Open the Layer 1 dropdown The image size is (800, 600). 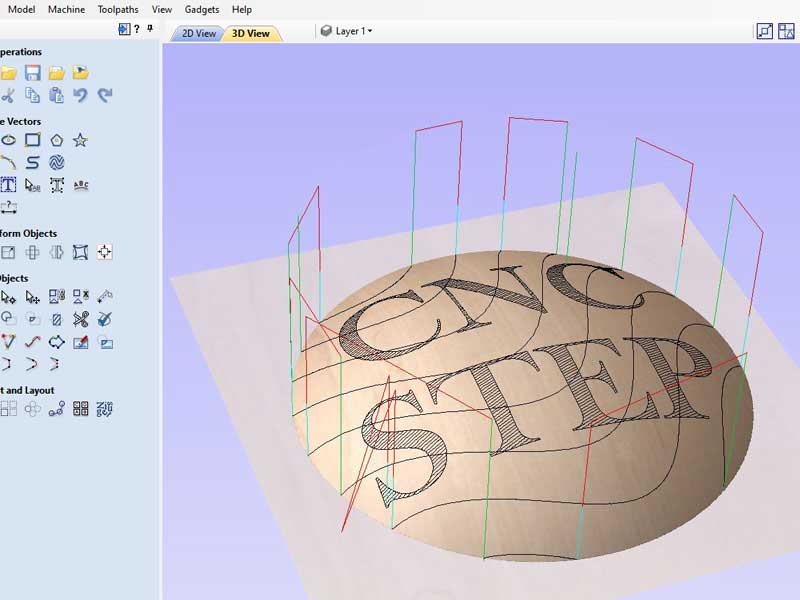click(347, 32)
